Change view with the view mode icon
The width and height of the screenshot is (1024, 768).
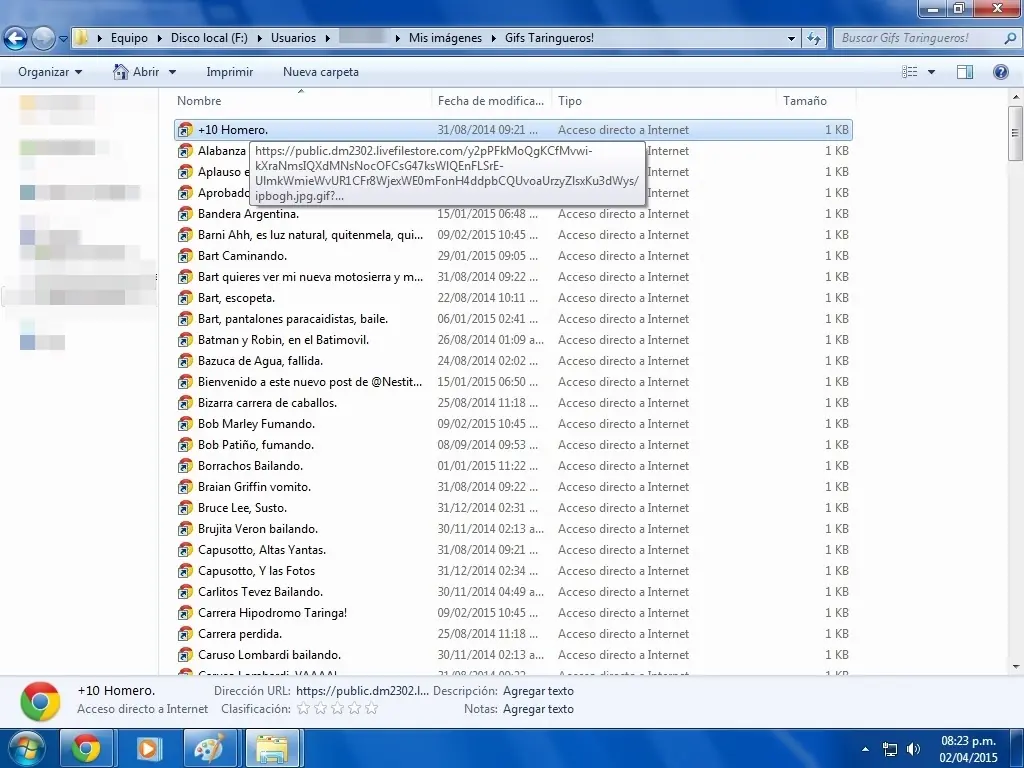(910, 72)
